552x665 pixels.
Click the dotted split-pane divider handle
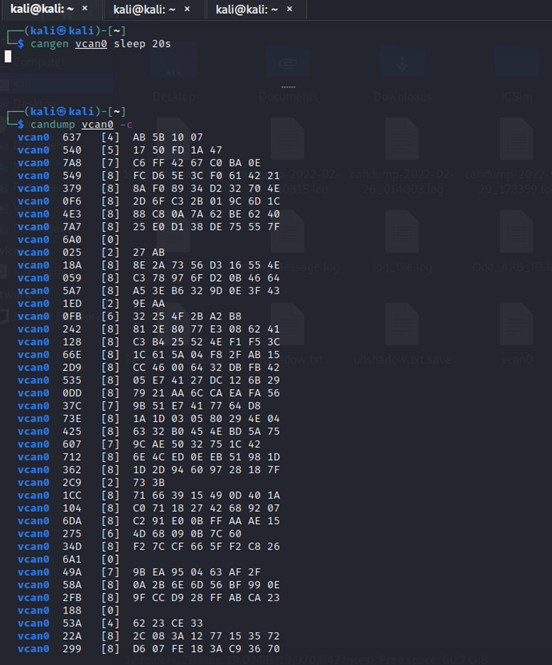point(288,87)
